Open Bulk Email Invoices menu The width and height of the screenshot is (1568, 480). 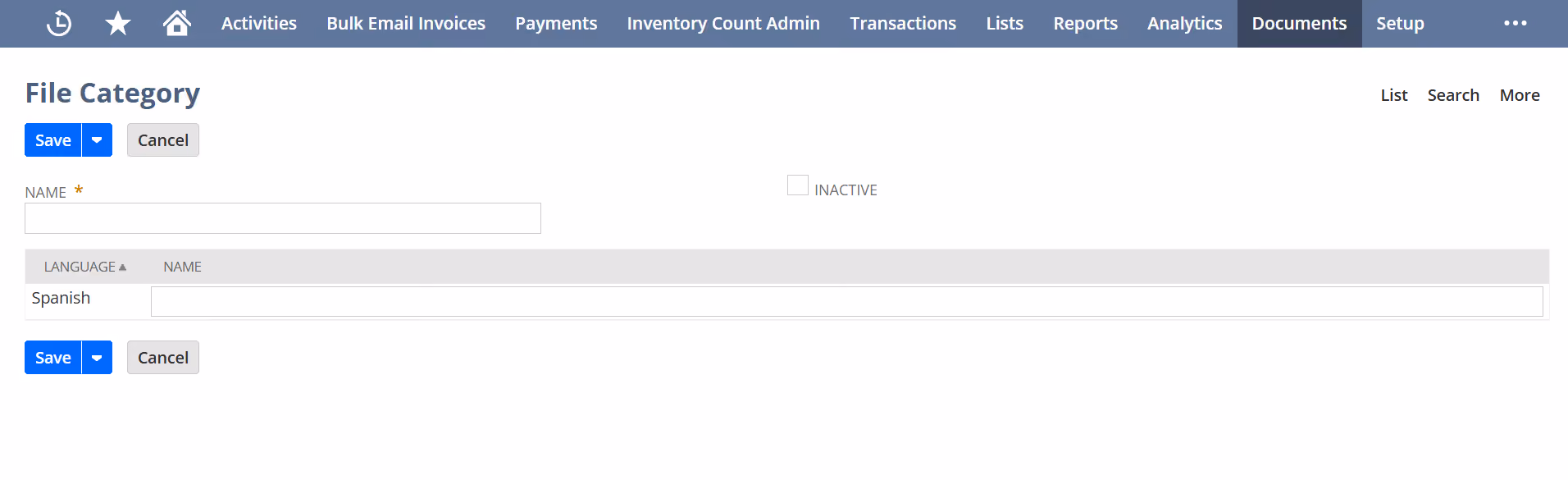coord(406,24)
